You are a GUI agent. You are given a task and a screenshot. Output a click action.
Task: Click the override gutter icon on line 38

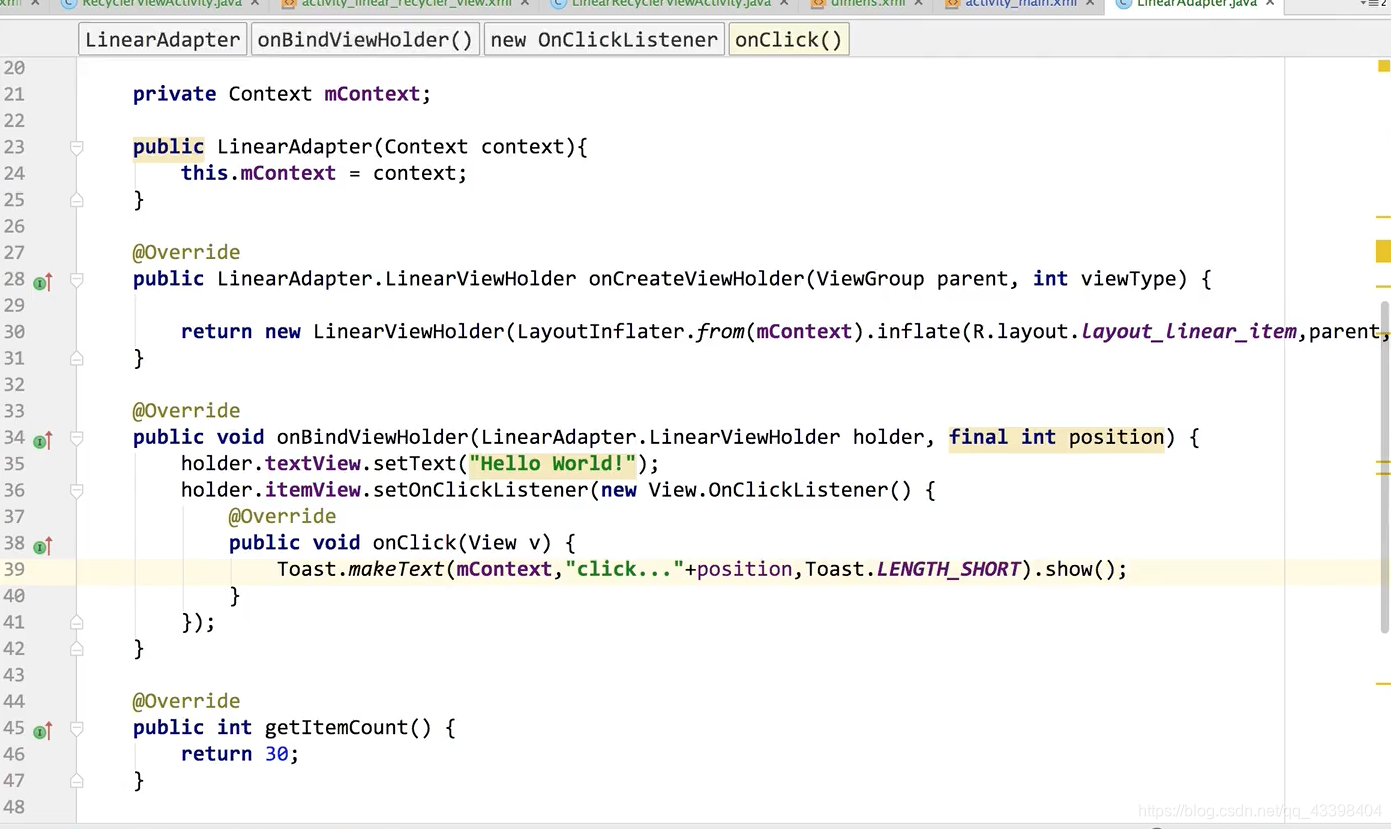42,546
